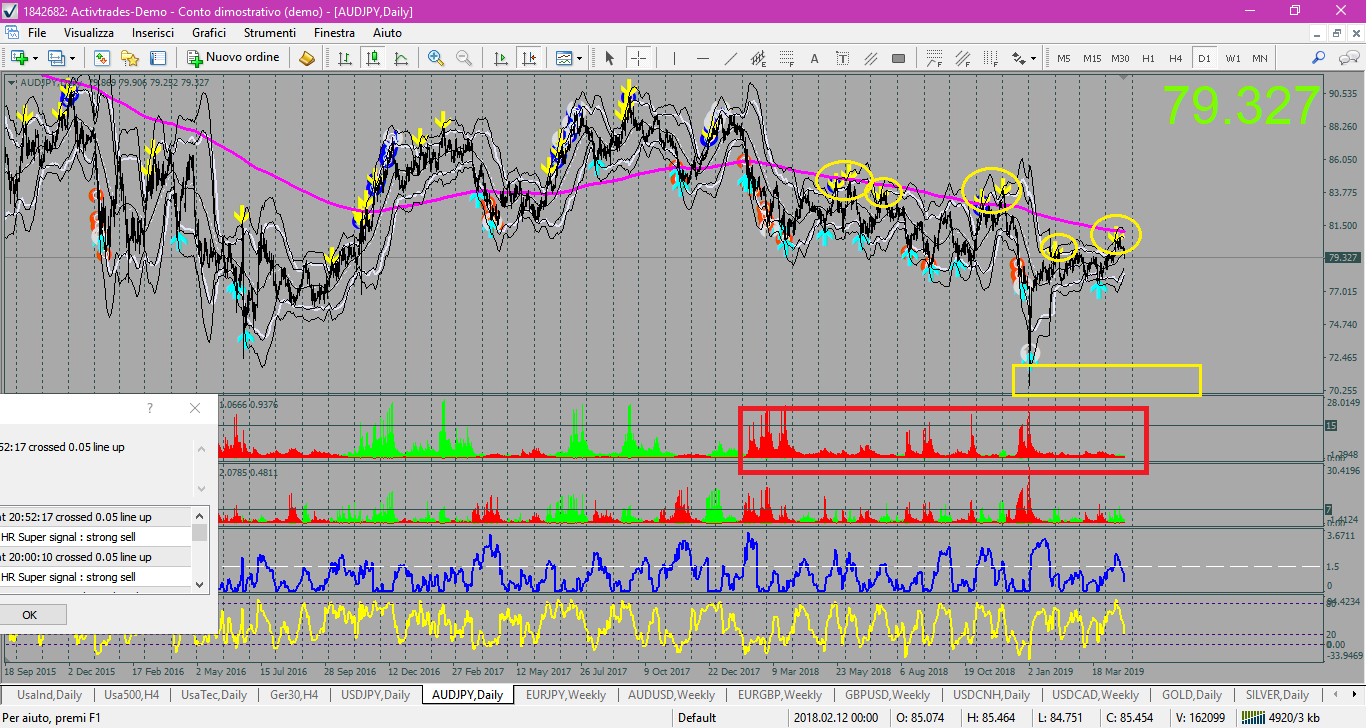Switch to the M15 timeframe

(1092, 58)
